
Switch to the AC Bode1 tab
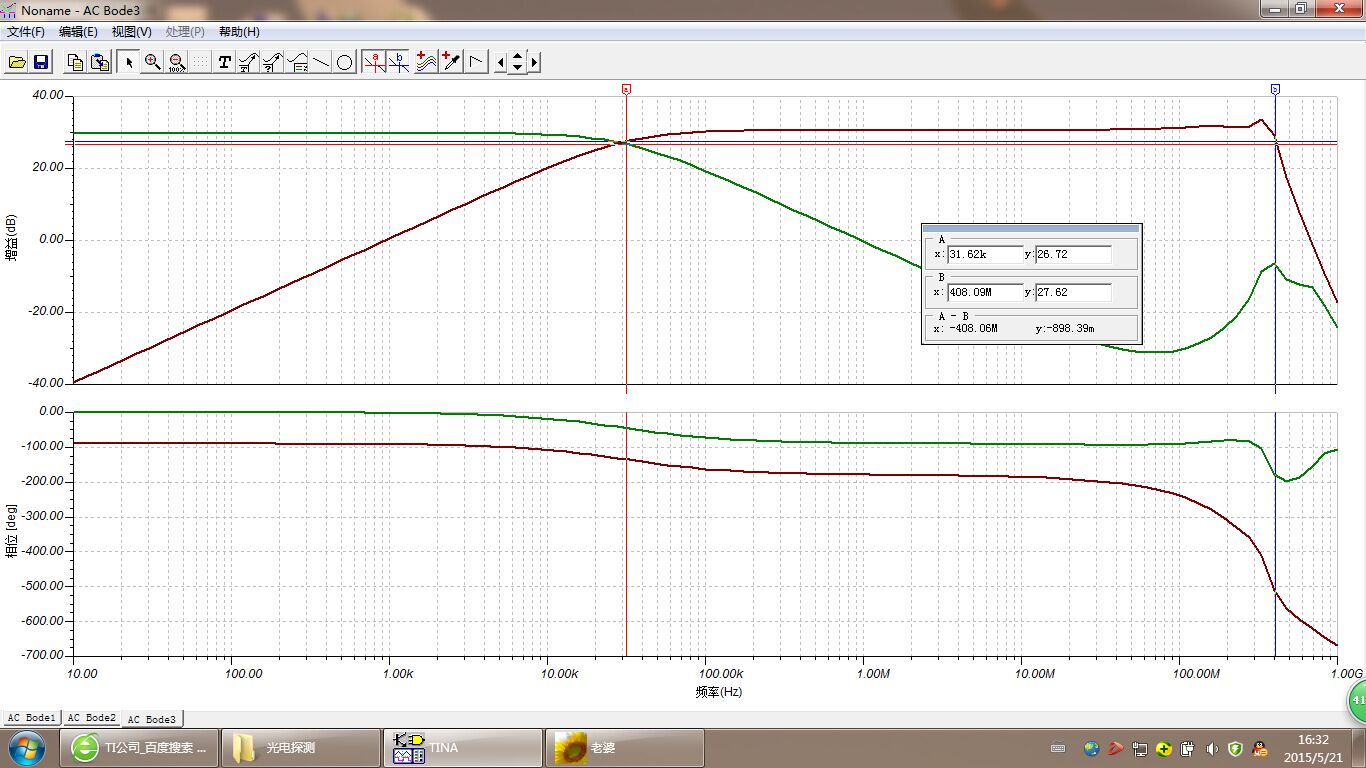(32, 718)
